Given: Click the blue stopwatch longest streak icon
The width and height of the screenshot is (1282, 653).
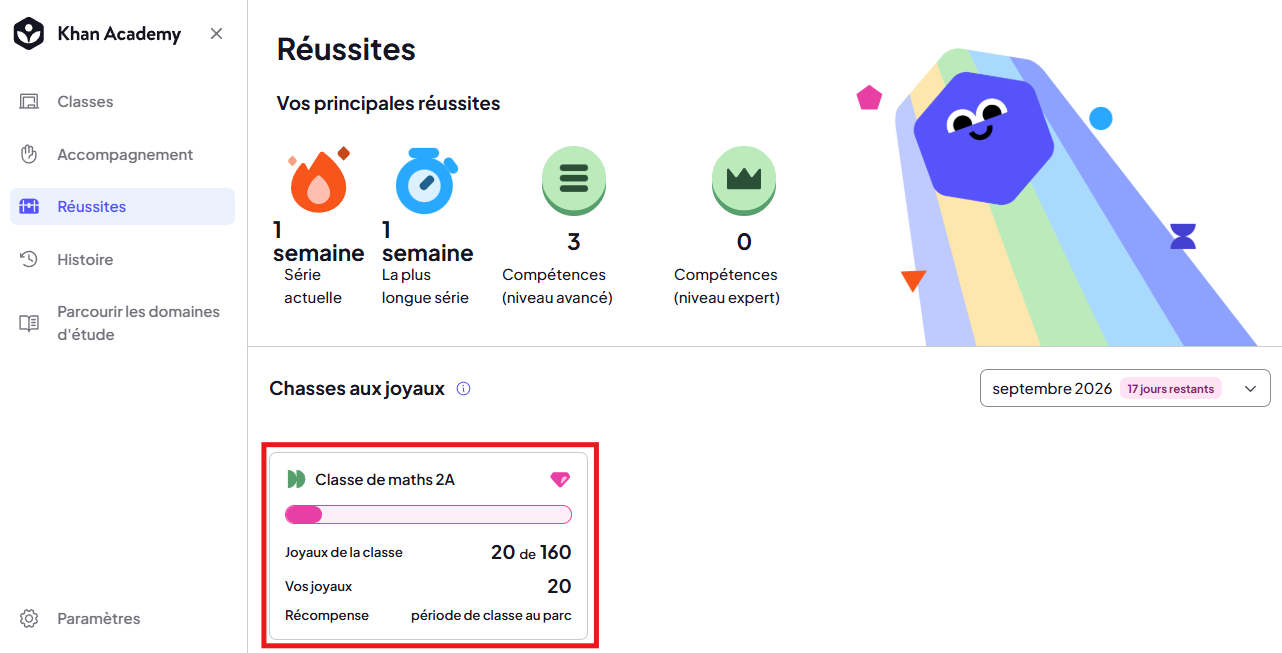Looking at the screenshot, I should (x=426, y=178).
